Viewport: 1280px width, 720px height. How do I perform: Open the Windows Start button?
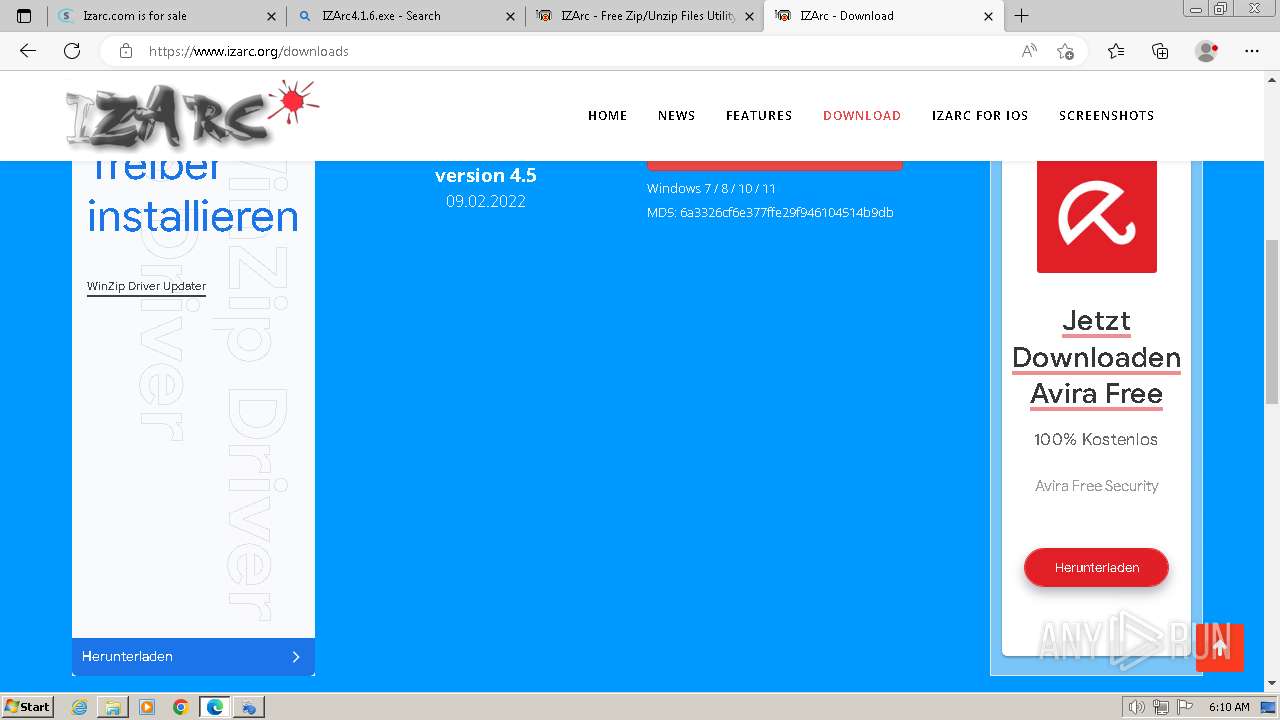tap(28, 707)
